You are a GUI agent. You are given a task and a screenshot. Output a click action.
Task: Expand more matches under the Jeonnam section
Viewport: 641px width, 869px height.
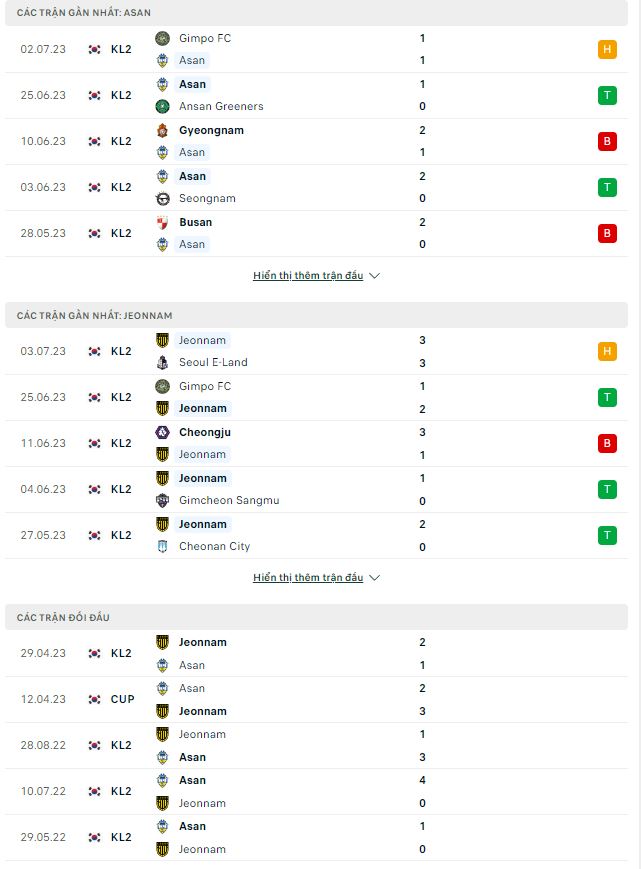(x=308, y=577)
